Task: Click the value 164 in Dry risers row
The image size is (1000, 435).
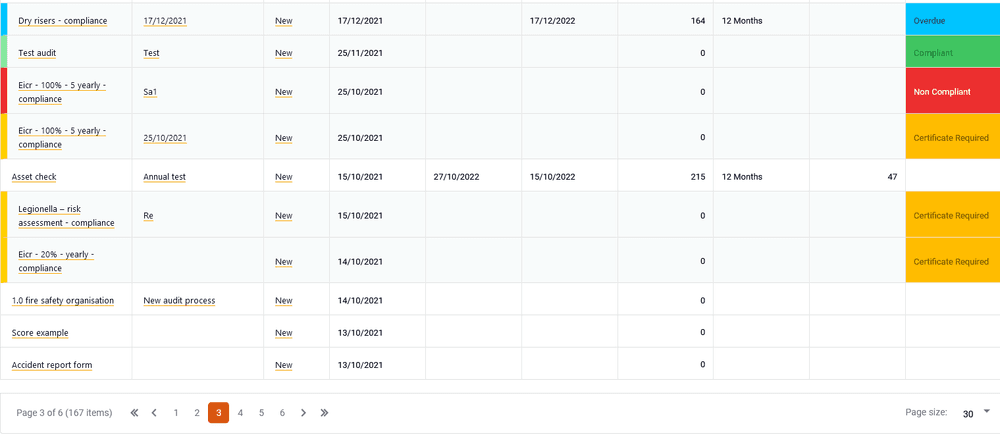Action: (698, 20)
